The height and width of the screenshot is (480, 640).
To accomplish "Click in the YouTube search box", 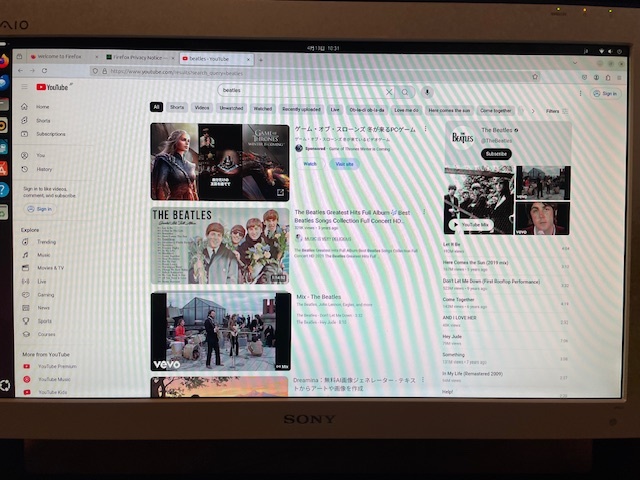I will 302,91.
